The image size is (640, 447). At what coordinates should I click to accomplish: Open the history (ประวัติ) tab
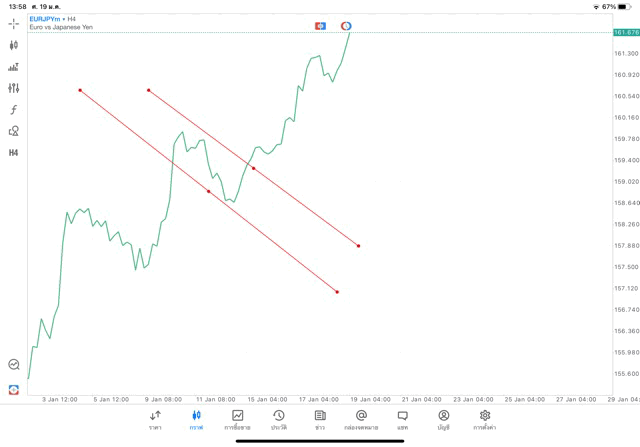278,419
